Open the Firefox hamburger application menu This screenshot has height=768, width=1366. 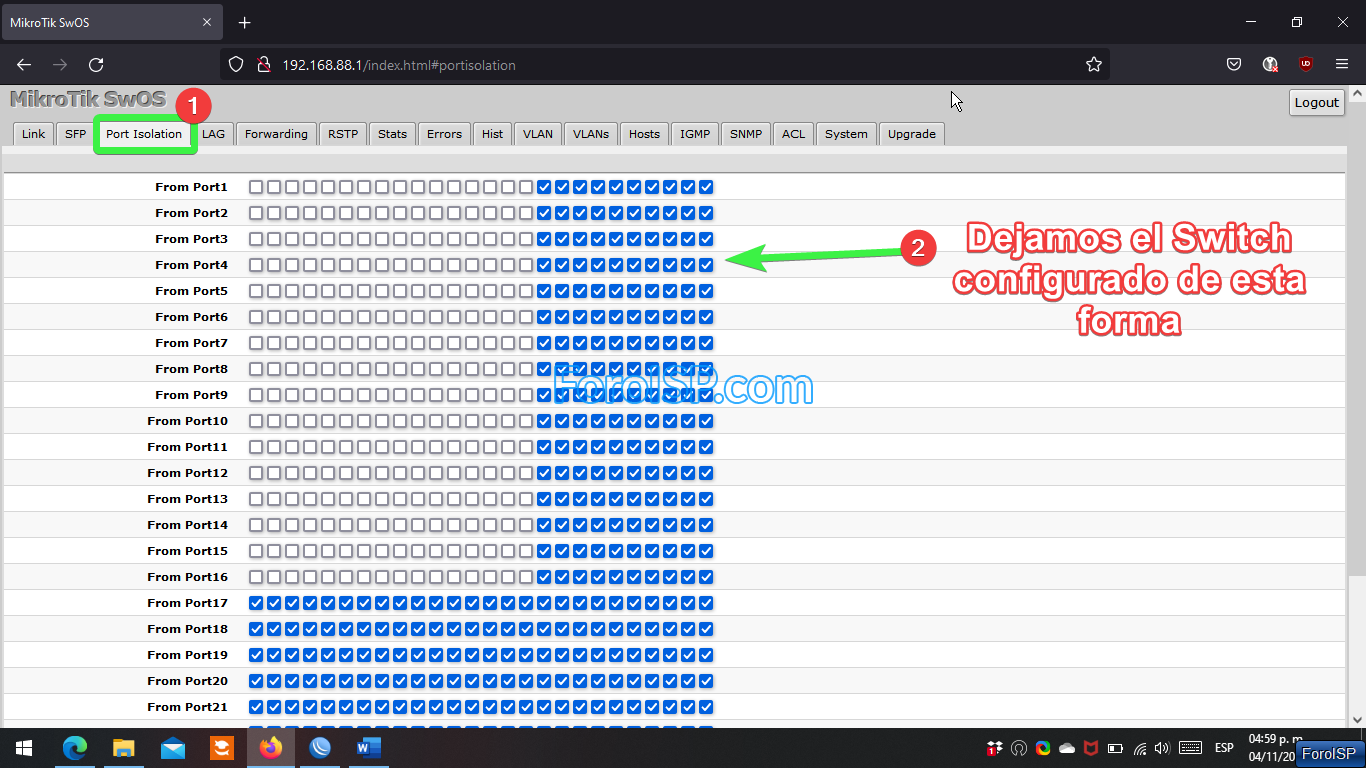tap(1342, 65)
